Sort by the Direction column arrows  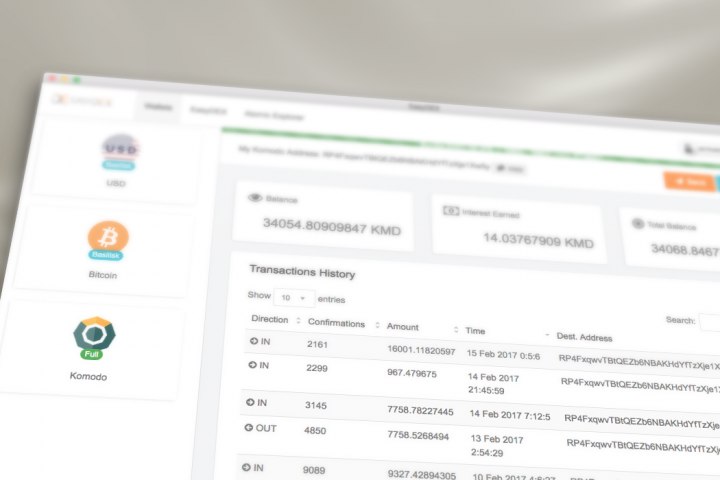pos(298,321)
